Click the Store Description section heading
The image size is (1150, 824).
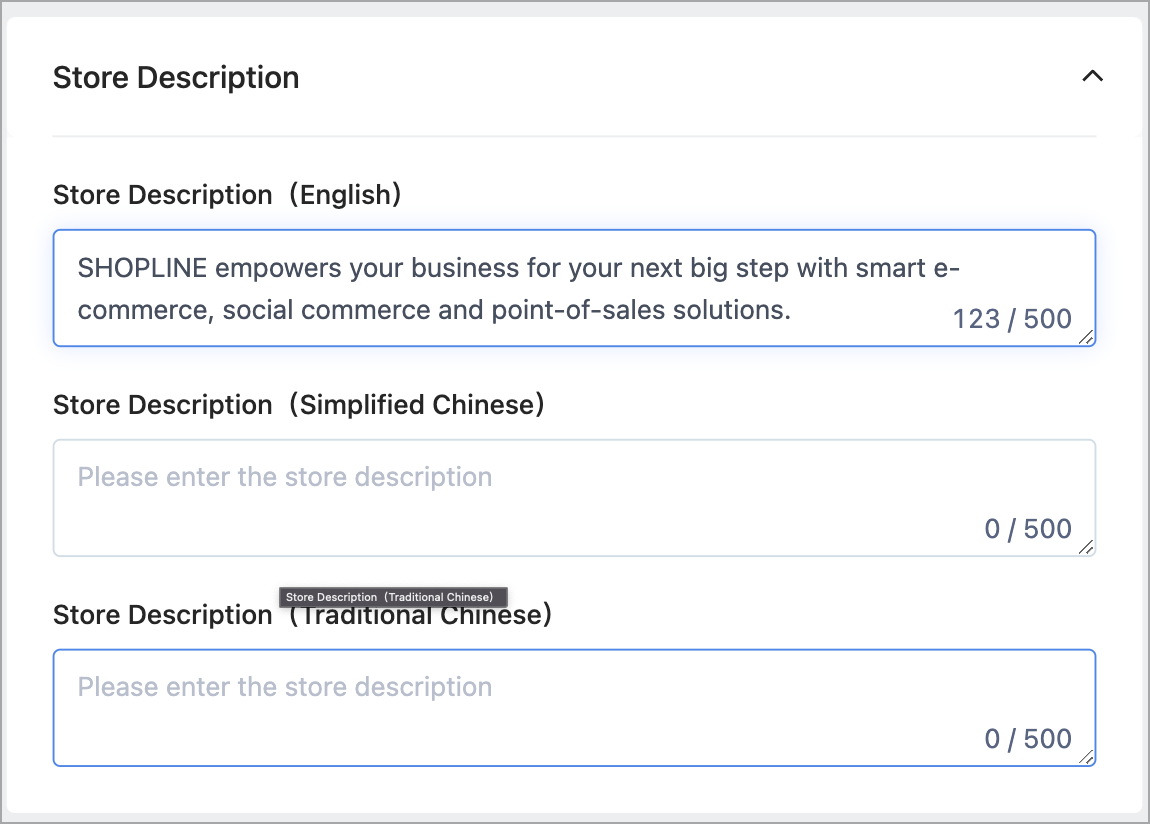point(176,78)
